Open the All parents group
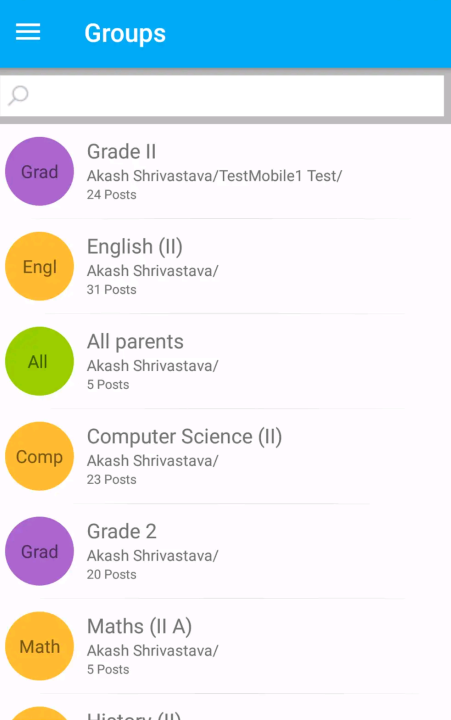 pyautogui.click(x=226, y=361)
